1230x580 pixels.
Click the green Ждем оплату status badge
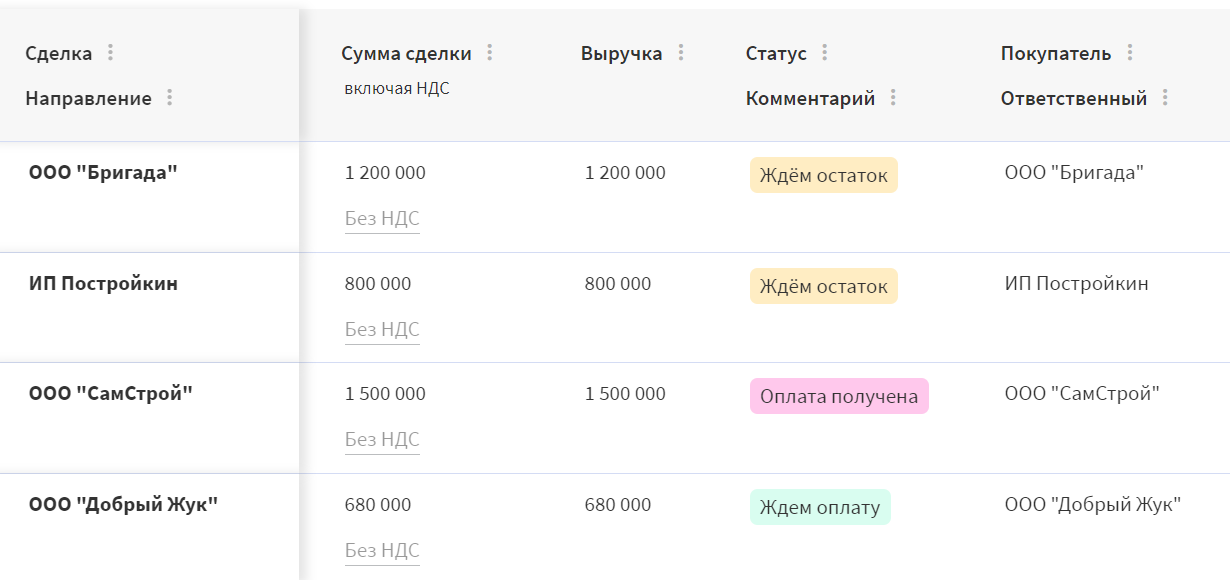pos(819,507)
